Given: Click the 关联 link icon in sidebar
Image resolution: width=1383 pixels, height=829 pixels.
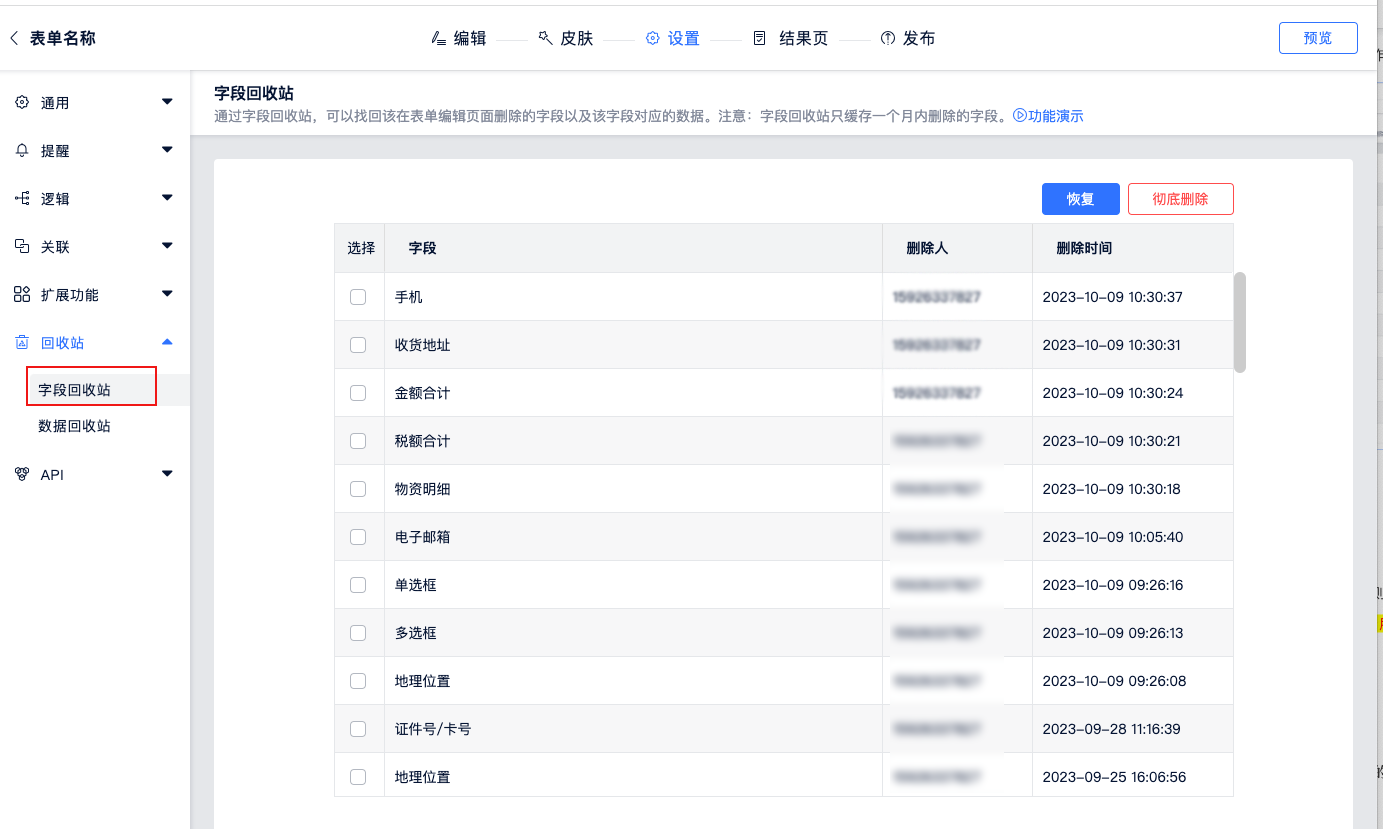Looking at the screenshot, I should click(22, 246).
